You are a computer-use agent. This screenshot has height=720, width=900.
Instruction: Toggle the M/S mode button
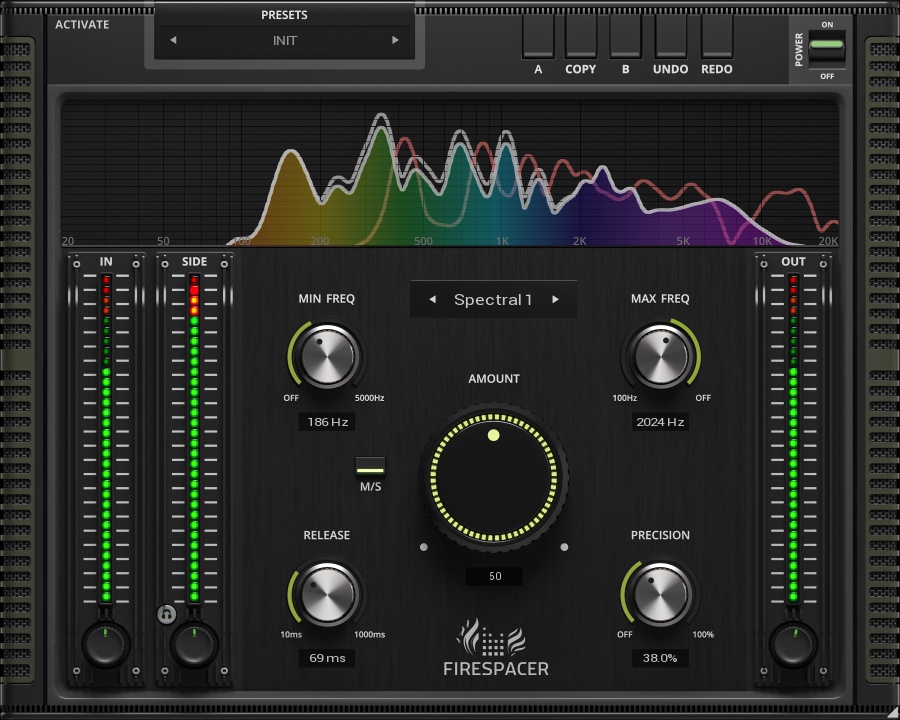coord(370,466)
